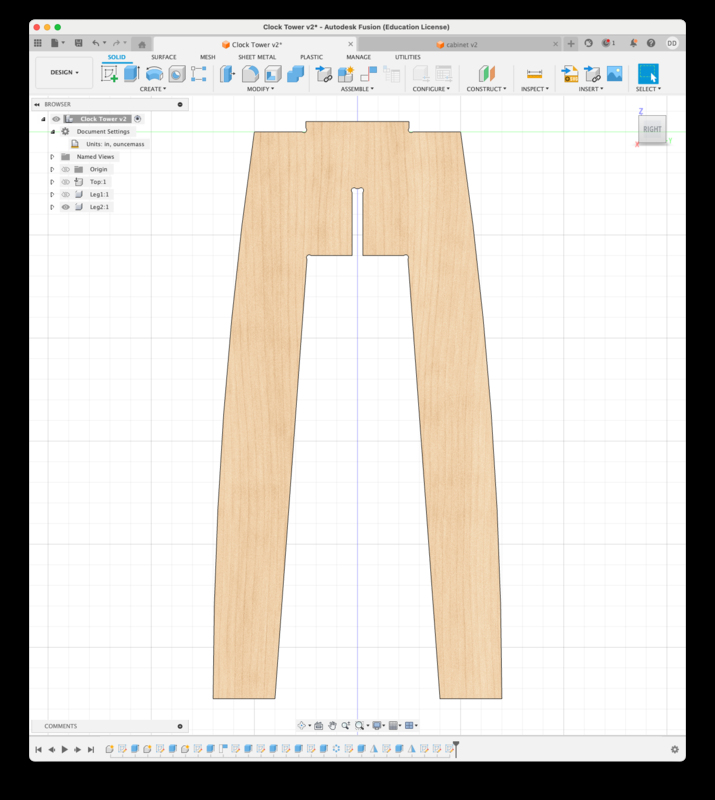Open the INSPECT dropdown menu

(535, 89)
